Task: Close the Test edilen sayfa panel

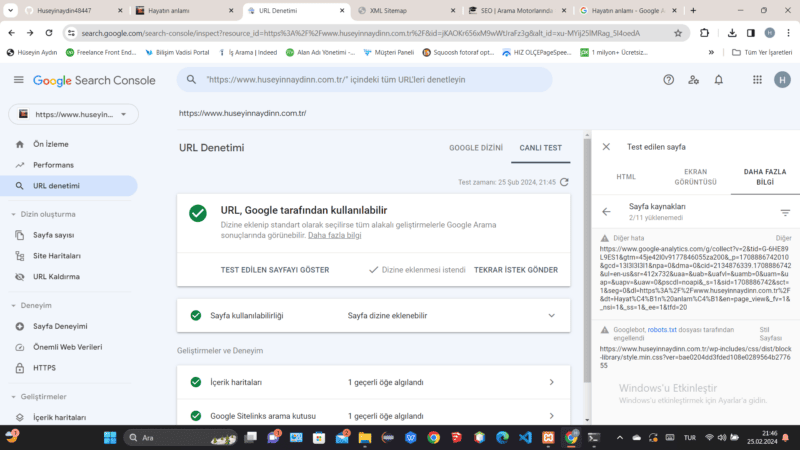Action: point(606,146)
